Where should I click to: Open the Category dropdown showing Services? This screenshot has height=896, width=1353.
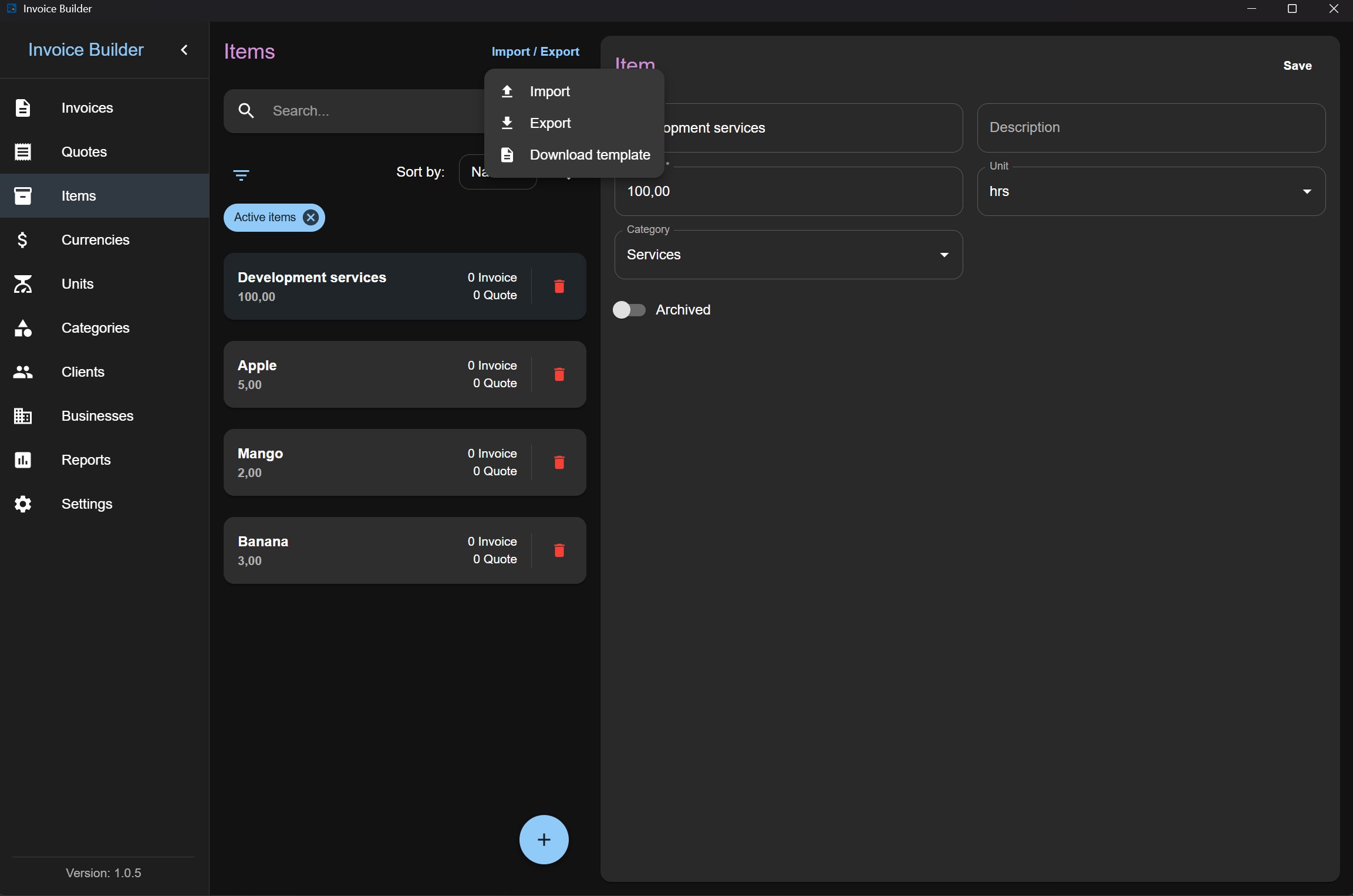[788, 255]
